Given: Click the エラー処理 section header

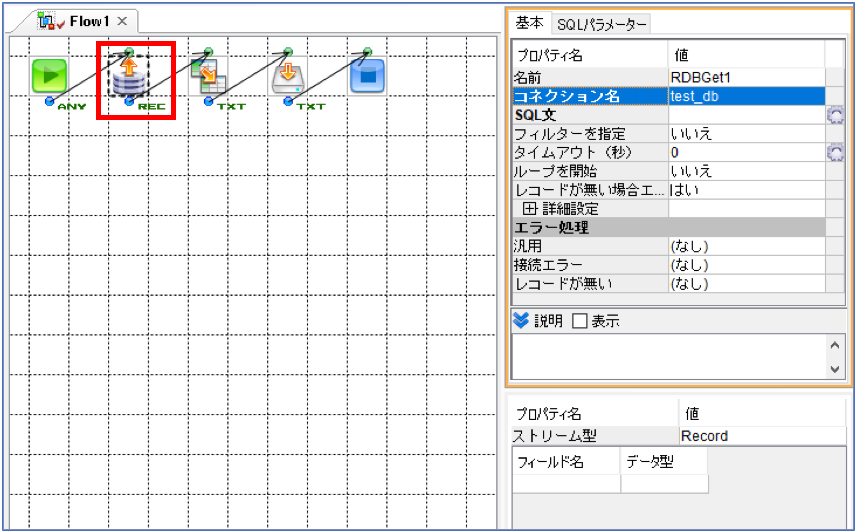Looking at the screenshot, I should [x=669, y=227].
